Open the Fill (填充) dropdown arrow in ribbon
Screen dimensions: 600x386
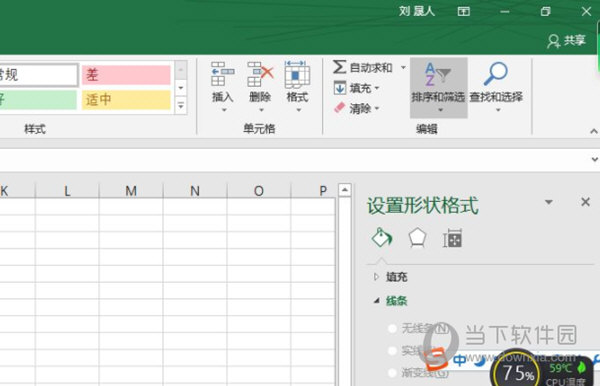coord(377,88)
